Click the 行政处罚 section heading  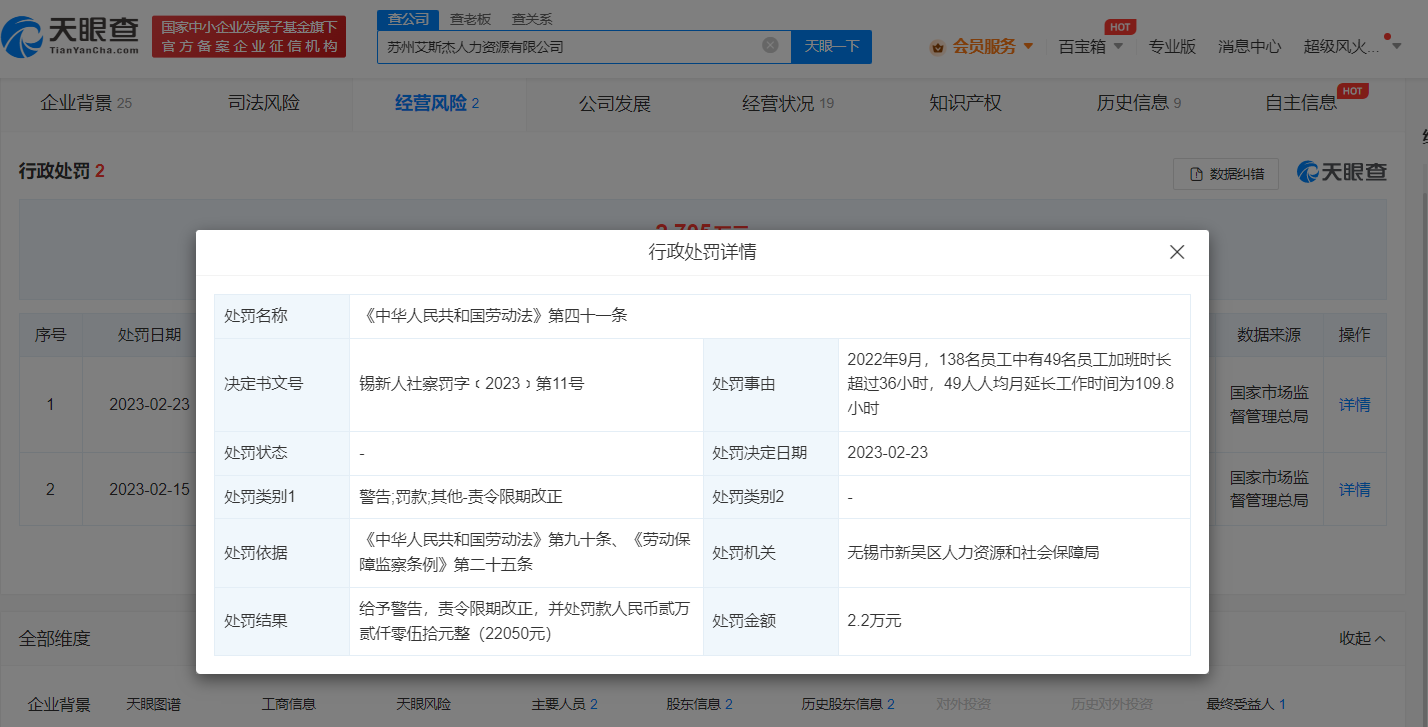61,171
